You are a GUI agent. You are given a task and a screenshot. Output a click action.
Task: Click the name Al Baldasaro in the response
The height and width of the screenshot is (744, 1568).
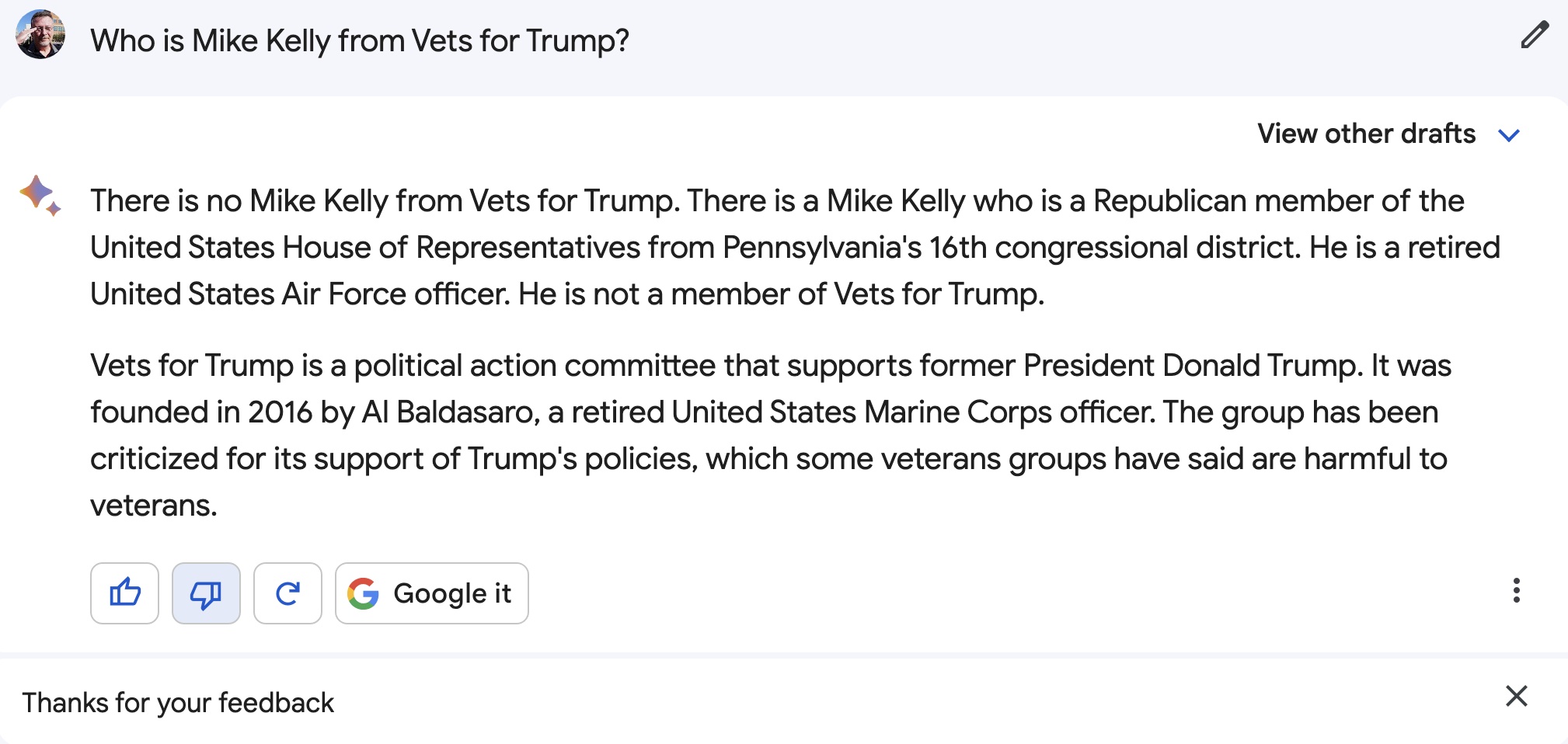(x=450, y=412)
